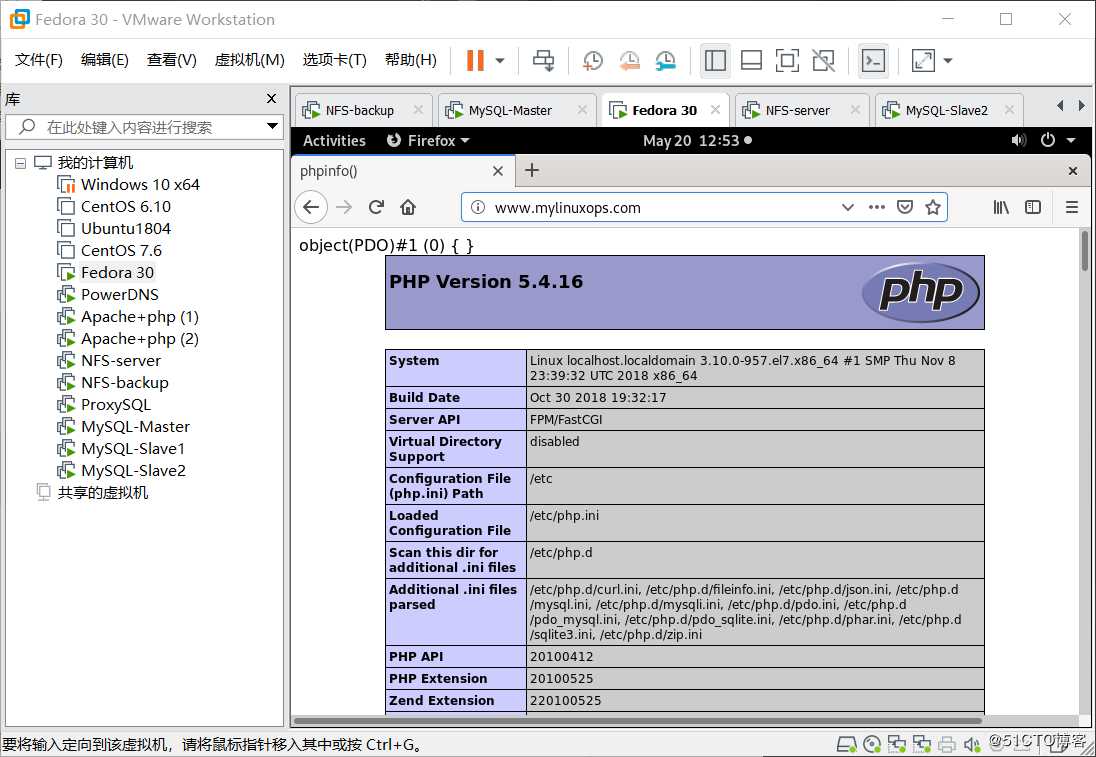Viewport: 1096px width, 757px height.
Task: Open Firefox hamburger menu
Action: click(1072, 207)
